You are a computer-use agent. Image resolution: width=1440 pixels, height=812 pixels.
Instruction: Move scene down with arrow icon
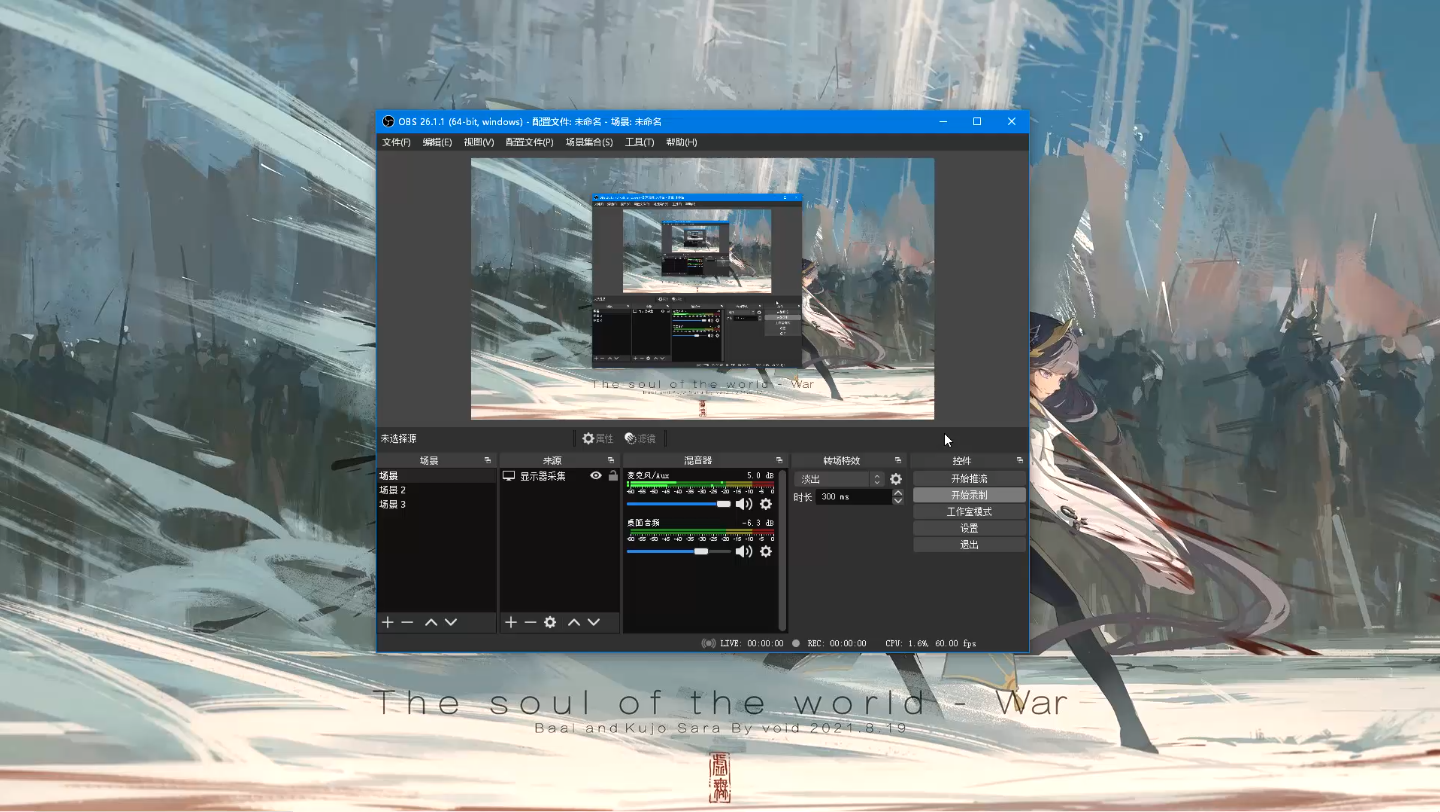[x=451, y=622]
